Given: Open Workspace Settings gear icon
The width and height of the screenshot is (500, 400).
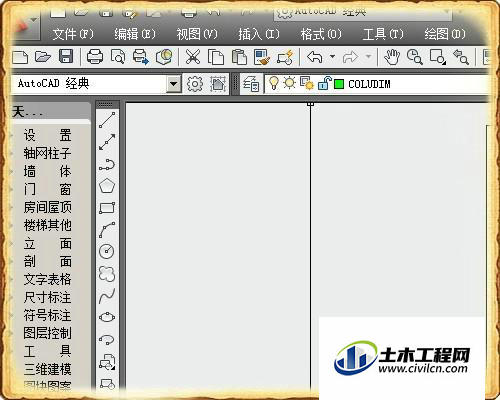Looking at the screenshot, I should [195, 84].
